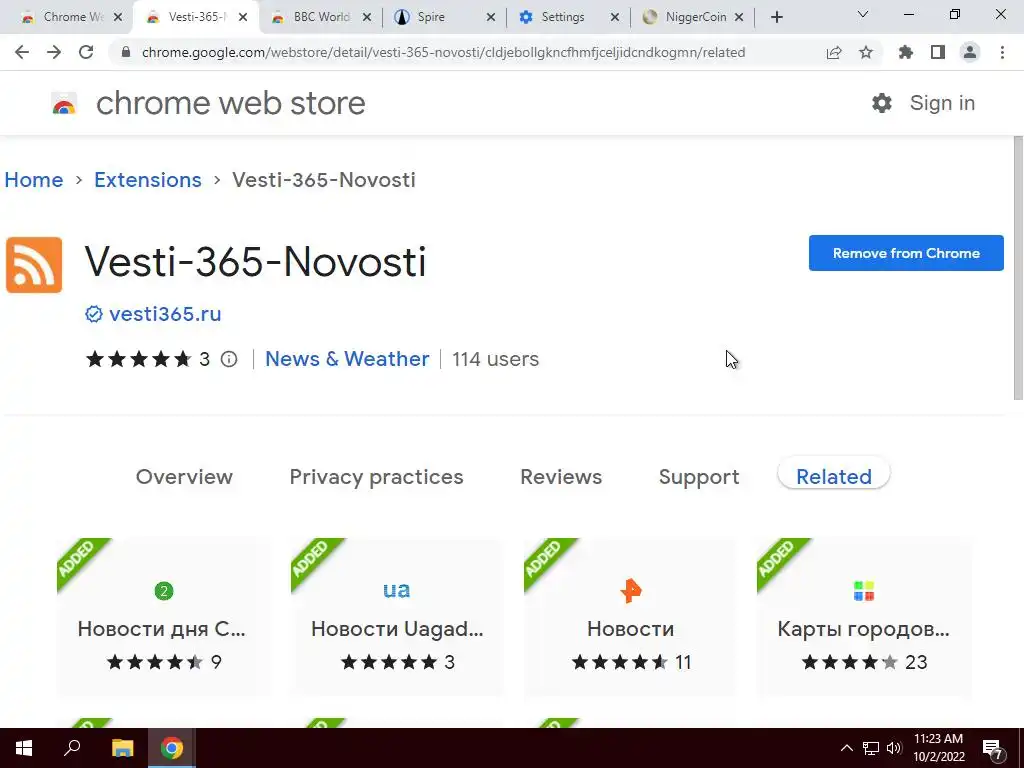Go back to the previous page
The width and height of the screenshot is (1024, 768).
click(22, 52)
